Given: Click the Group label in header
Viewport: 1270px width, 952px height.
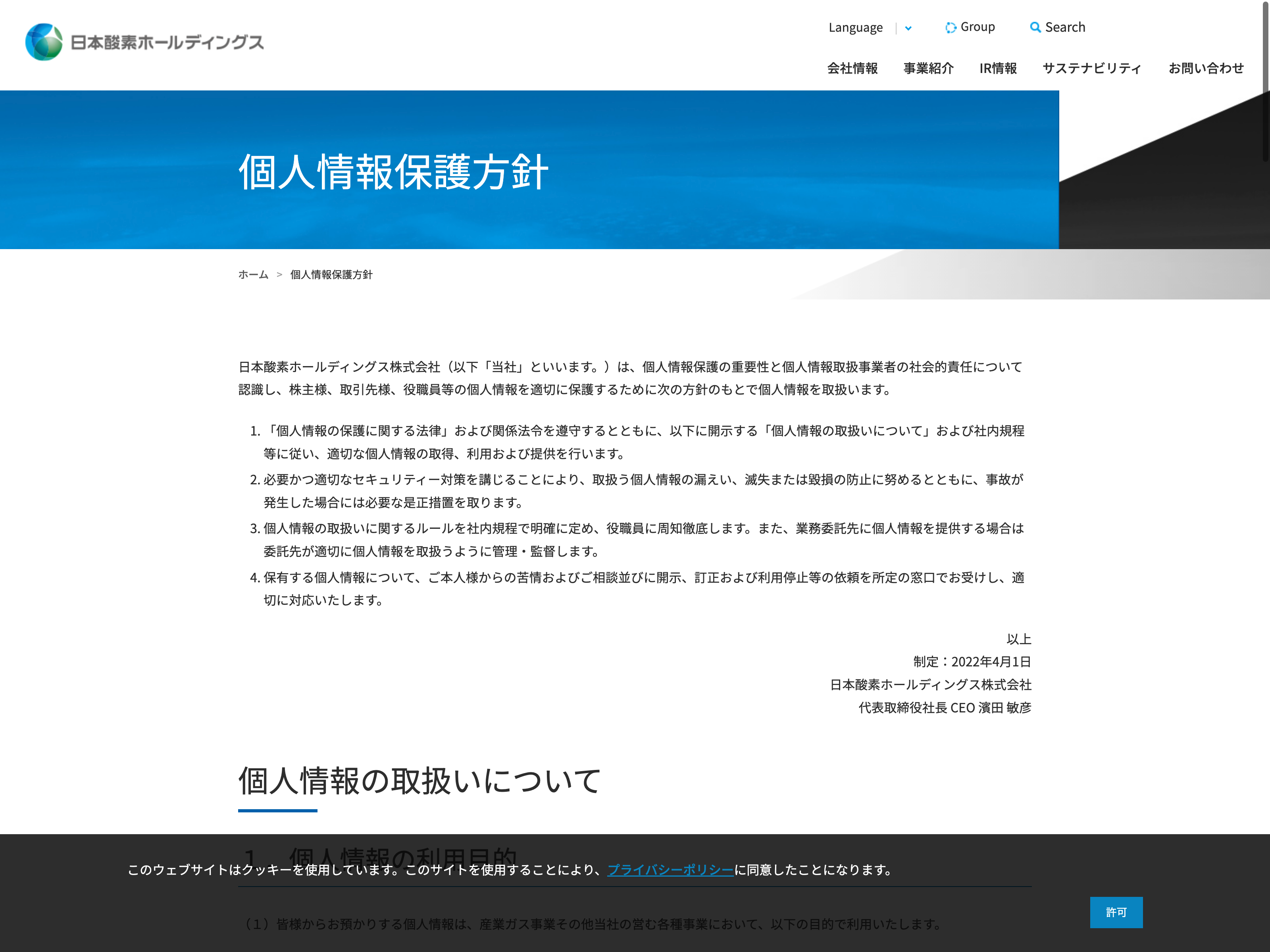Looking at the screenshot, I should pos(977,27).
